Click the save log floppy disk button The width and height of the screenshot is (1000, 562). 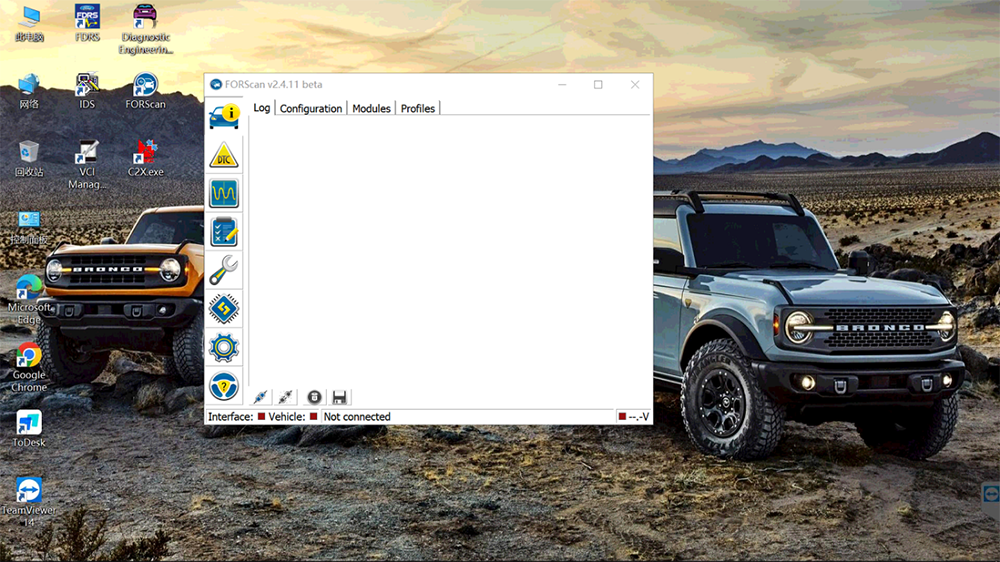339,397
